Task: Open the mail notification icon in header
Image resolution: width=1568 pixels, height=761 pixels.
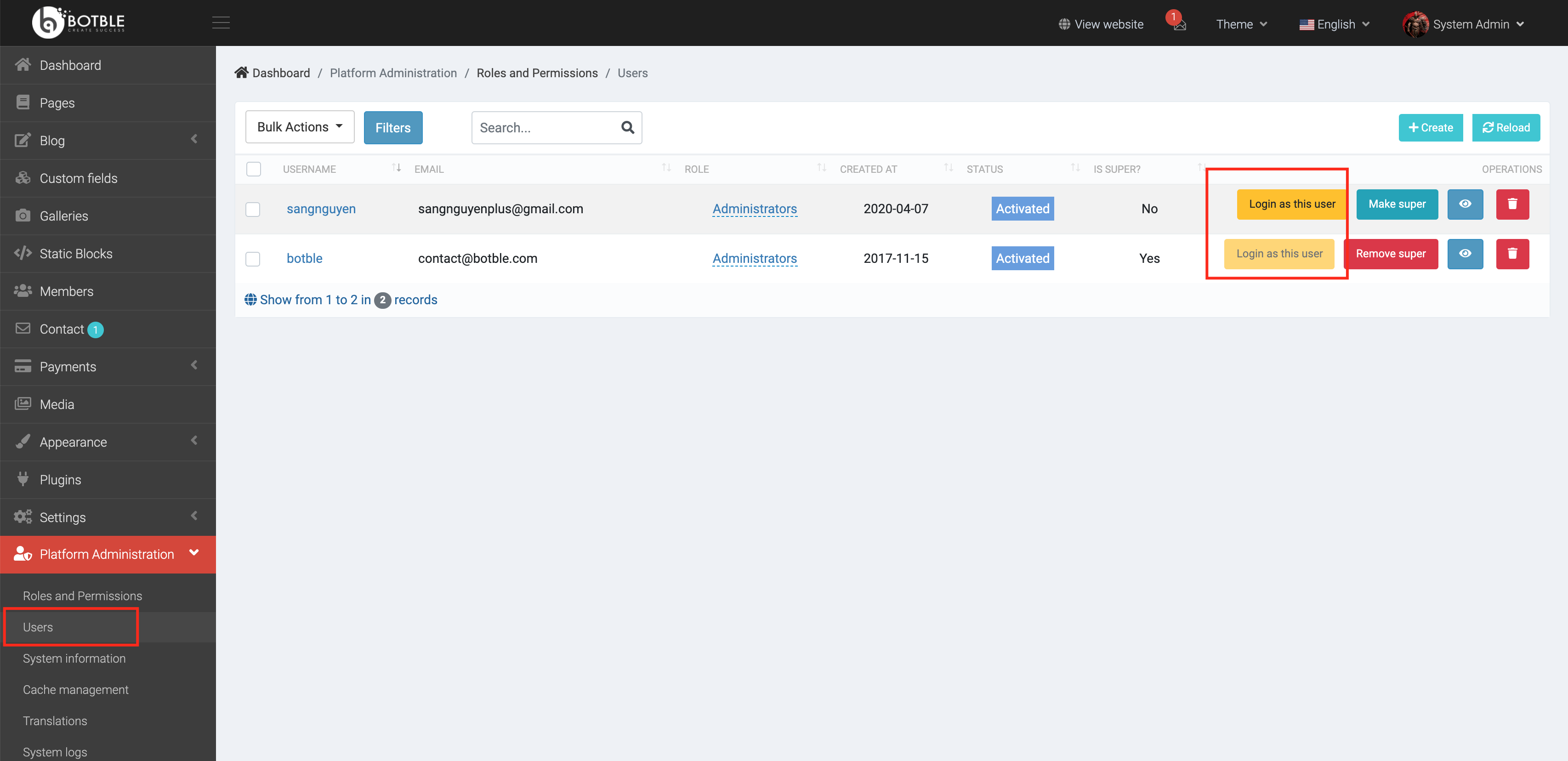Action: pos(1179,25)
